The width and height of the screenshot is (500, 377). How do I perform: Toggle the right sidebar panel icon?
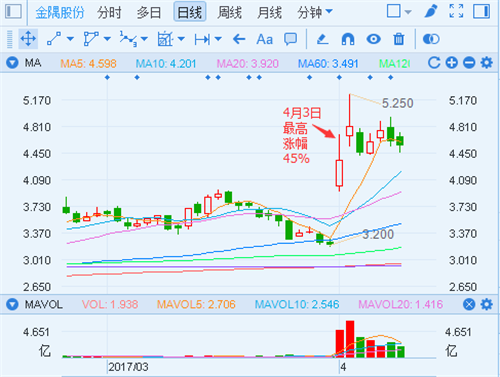[481, 11]
